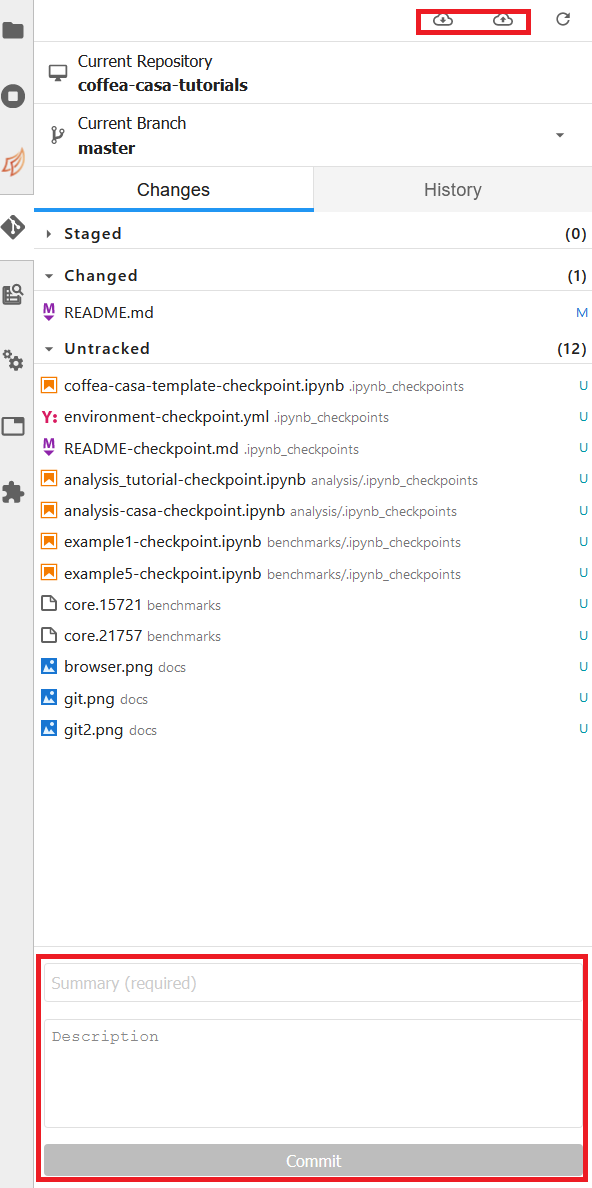Viewport: 592px width, 1188px height.
Task: Click the core.15721 file icon
Action: click(49, 604)
